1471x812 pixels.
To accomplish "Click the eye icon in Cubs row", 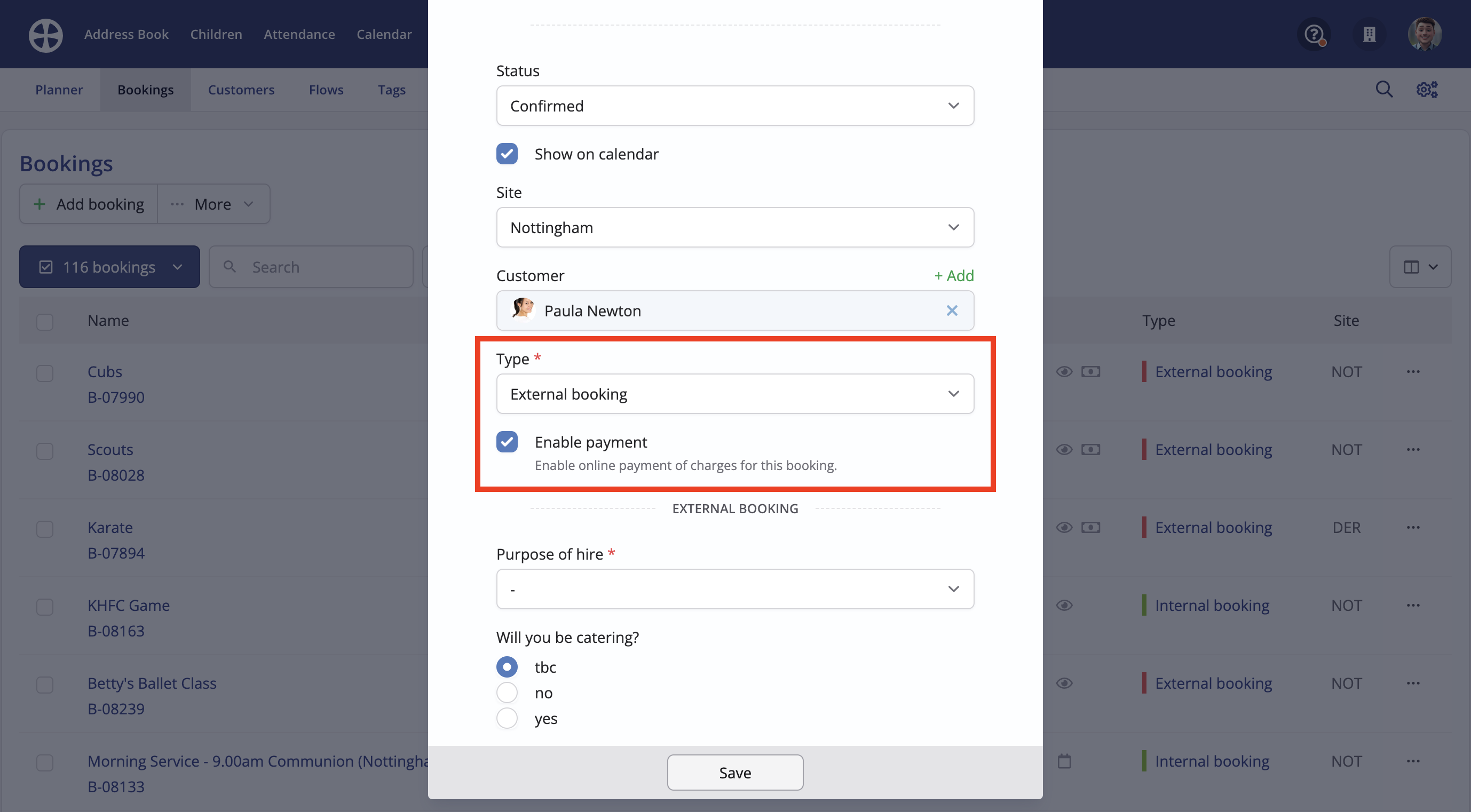I will tap(1064, 371).
